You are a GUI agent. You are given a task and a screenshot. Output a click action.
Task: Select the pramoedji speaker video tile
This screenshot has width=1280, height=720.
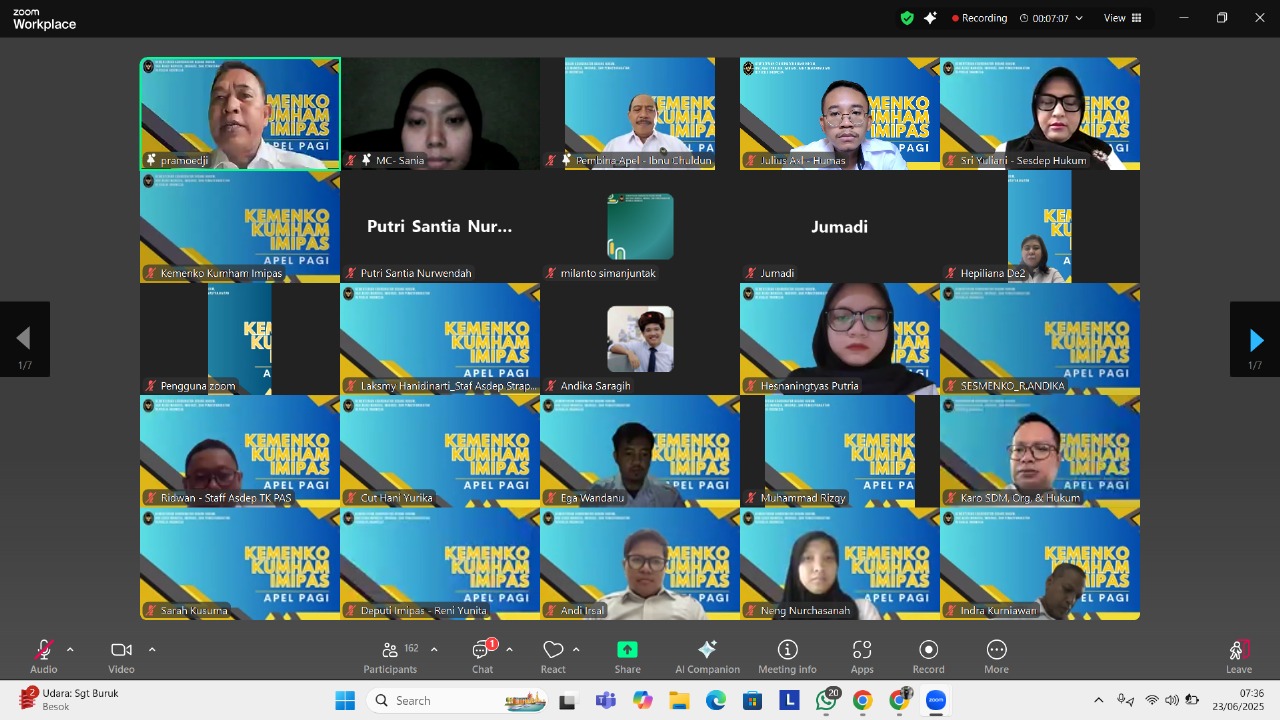coord(240,113)
